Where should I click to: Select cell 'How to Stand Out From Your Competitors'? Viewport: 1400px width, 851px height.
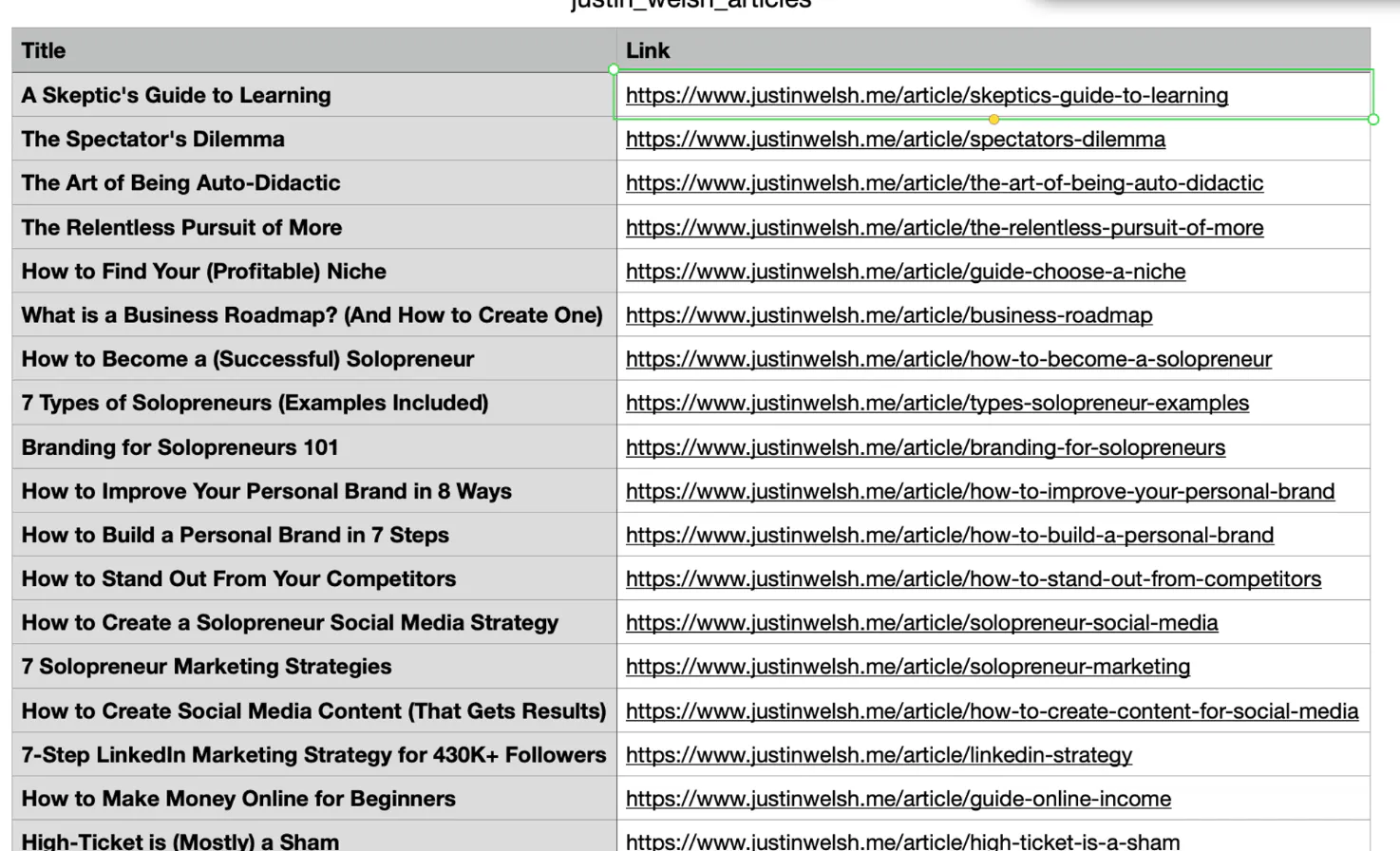tap(314, 578)
